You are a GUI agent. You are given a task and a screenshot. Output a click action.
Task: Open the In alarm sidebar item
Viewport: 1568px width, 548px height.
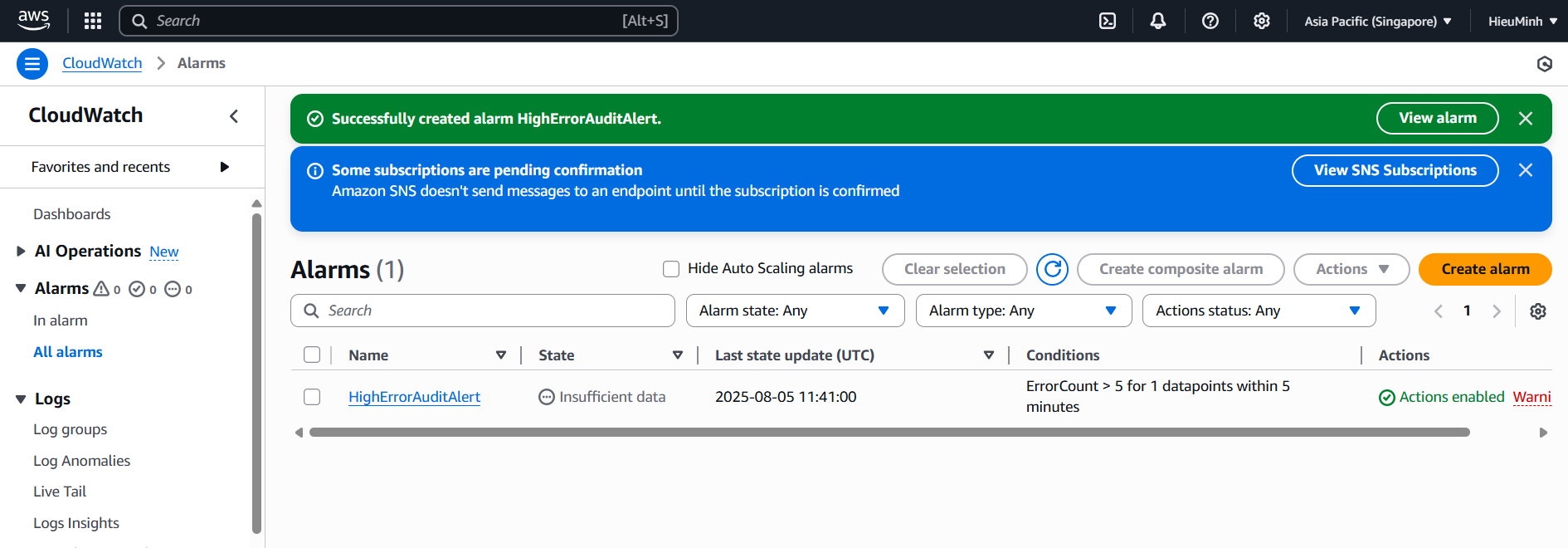coord(60,320)
